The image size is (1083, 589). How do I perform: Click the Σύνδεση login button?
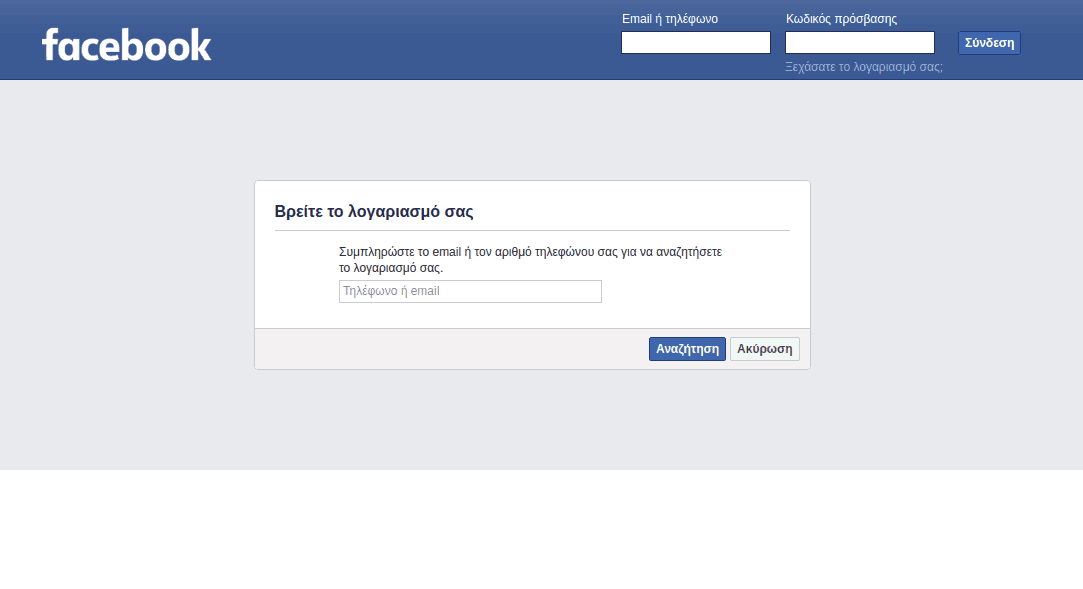coord(989,43)
